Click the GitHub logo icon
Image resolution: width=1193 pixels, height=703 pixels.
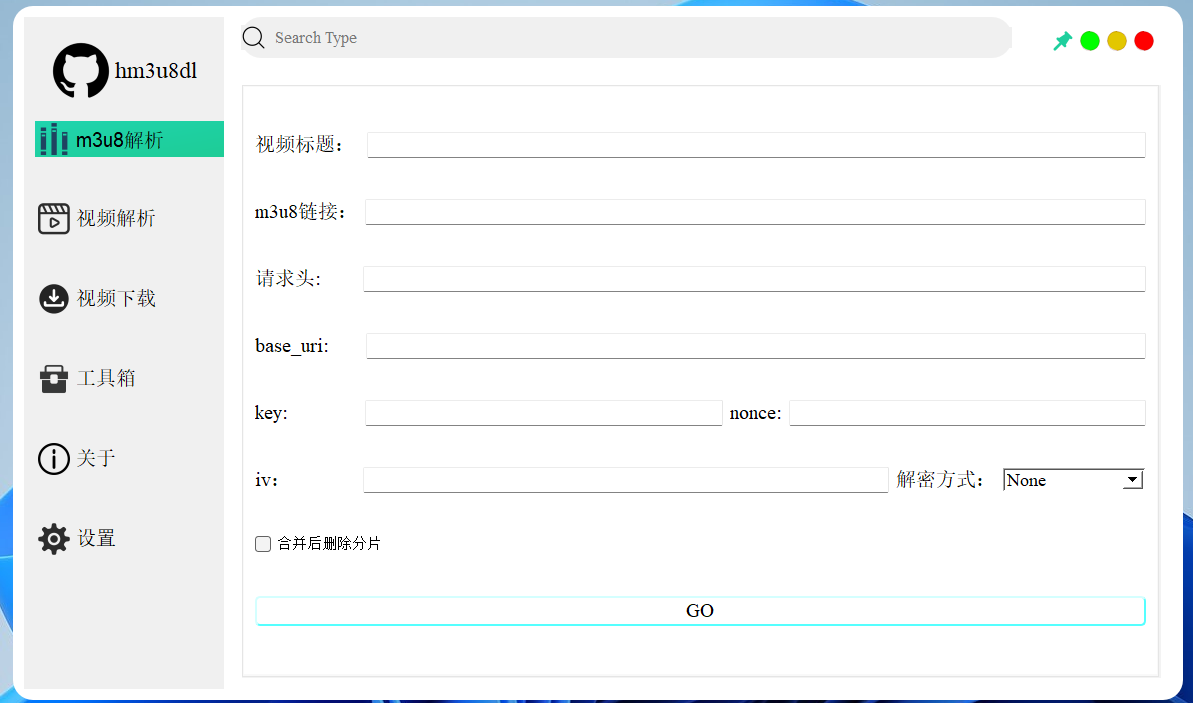coord(81,71)
